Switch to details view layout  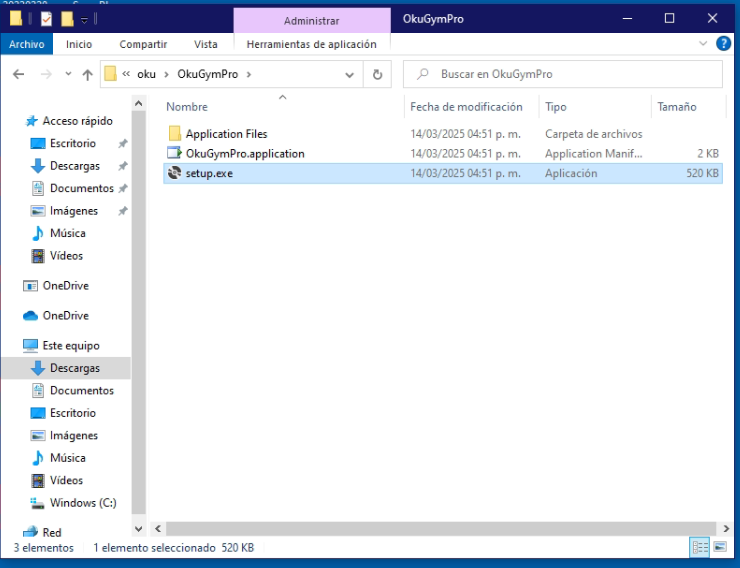click(701, 547)
